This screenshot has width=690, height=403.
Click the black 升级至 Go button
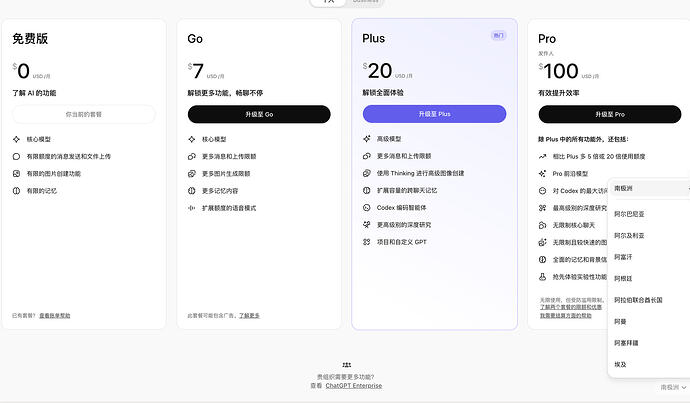point(259,114)
